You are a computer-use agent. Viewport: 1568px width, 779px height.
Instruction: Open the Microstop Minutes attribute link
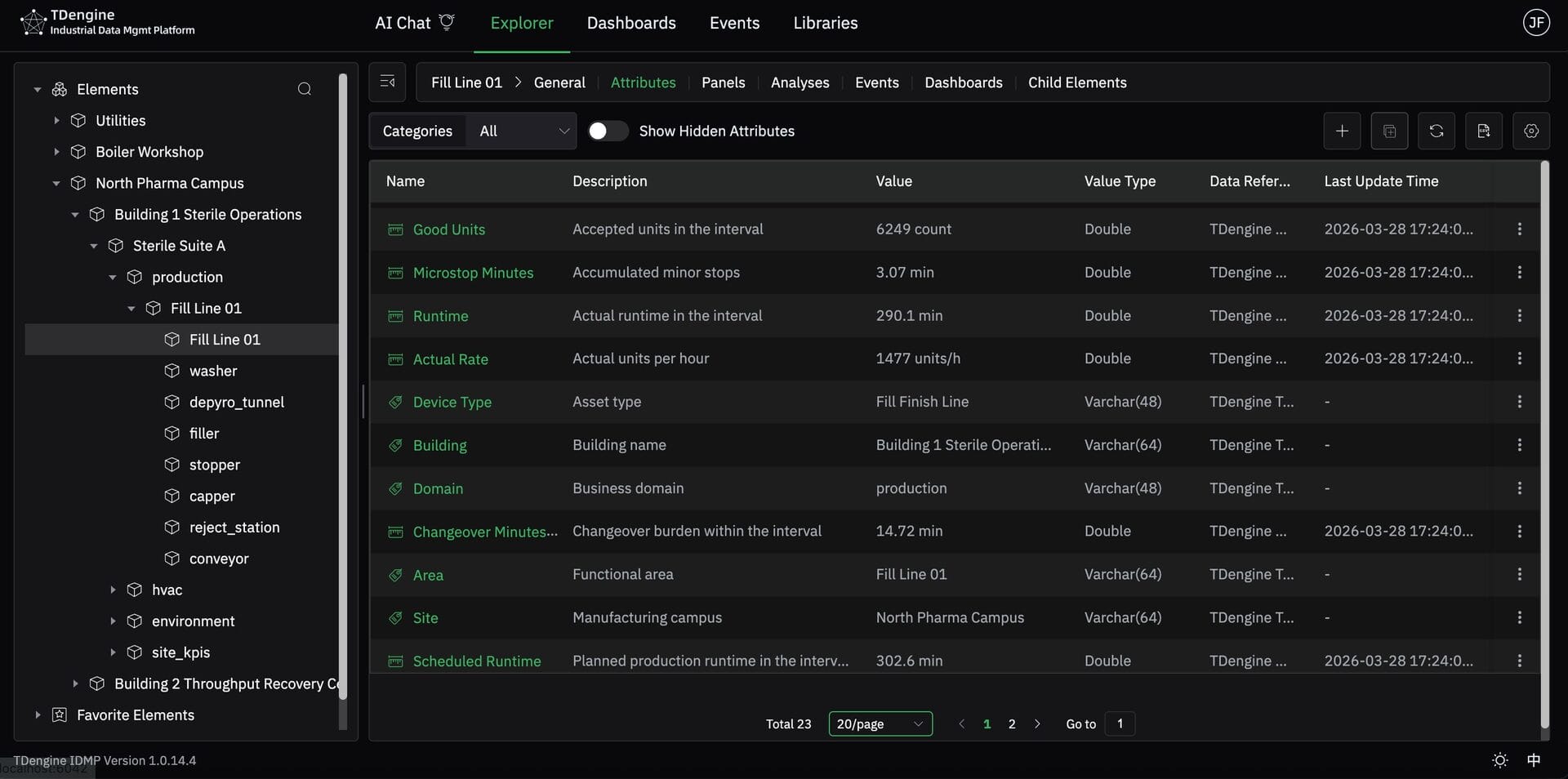[x=473, y=273]
